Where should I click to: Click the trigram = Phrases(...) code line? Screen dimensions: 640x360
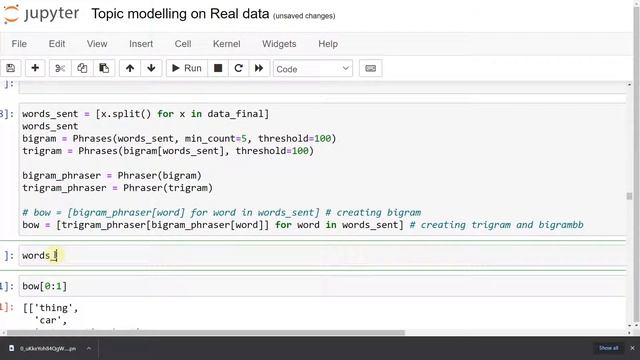(168, 151)
